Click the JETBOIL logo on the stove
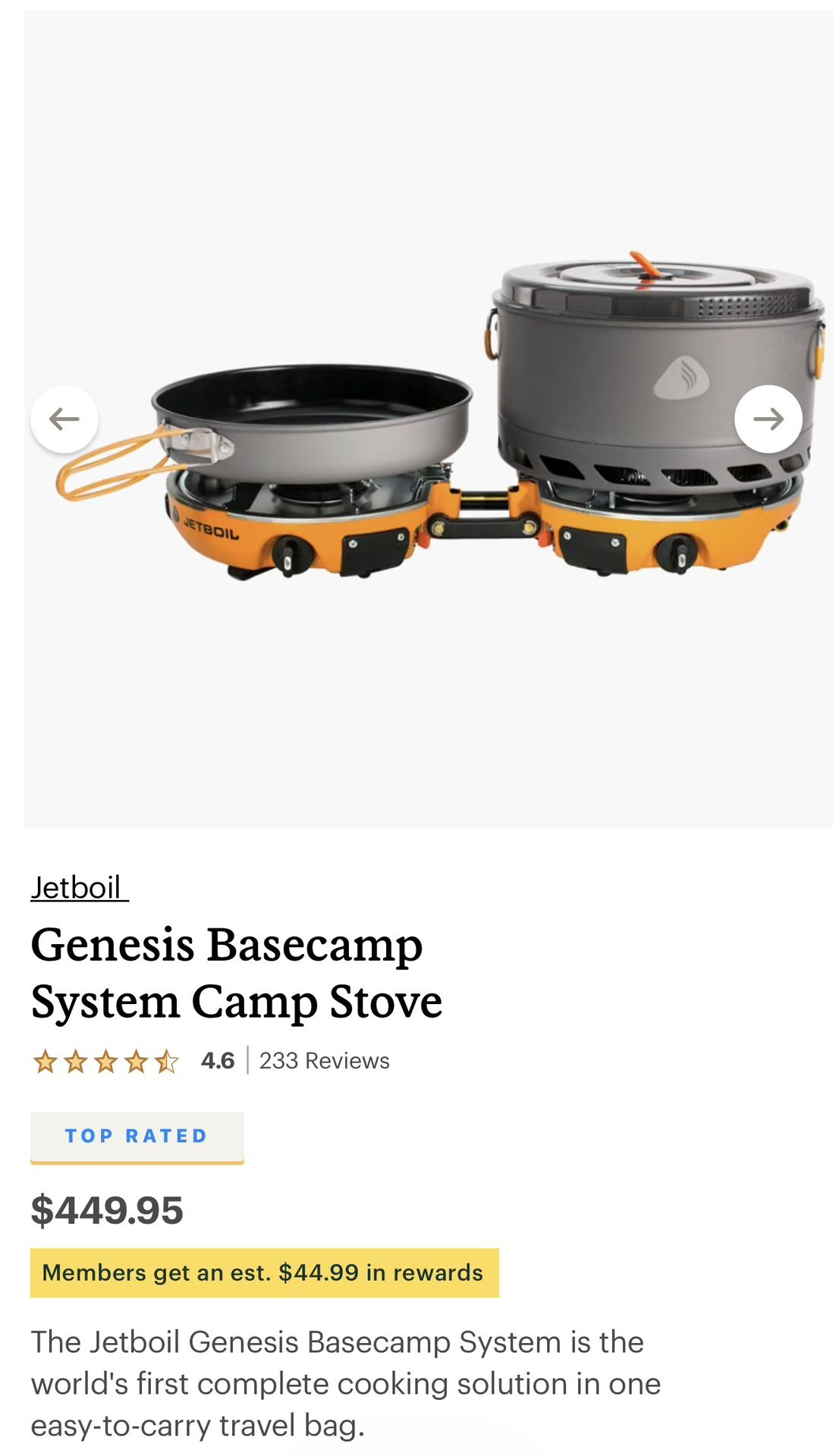This screenshot has width=833, height=1456. [x=211, y=528]
